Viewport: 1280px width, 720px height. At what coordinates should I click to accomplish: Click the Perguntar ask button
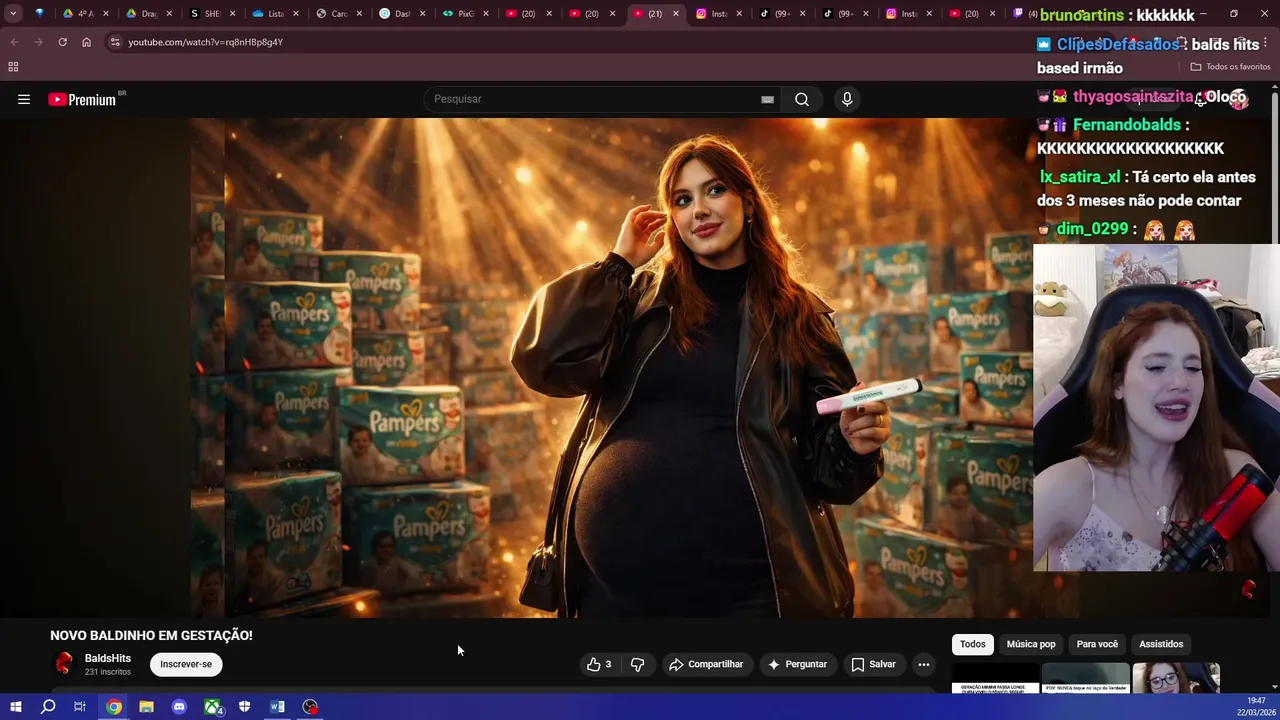click(x=797, y=664)
